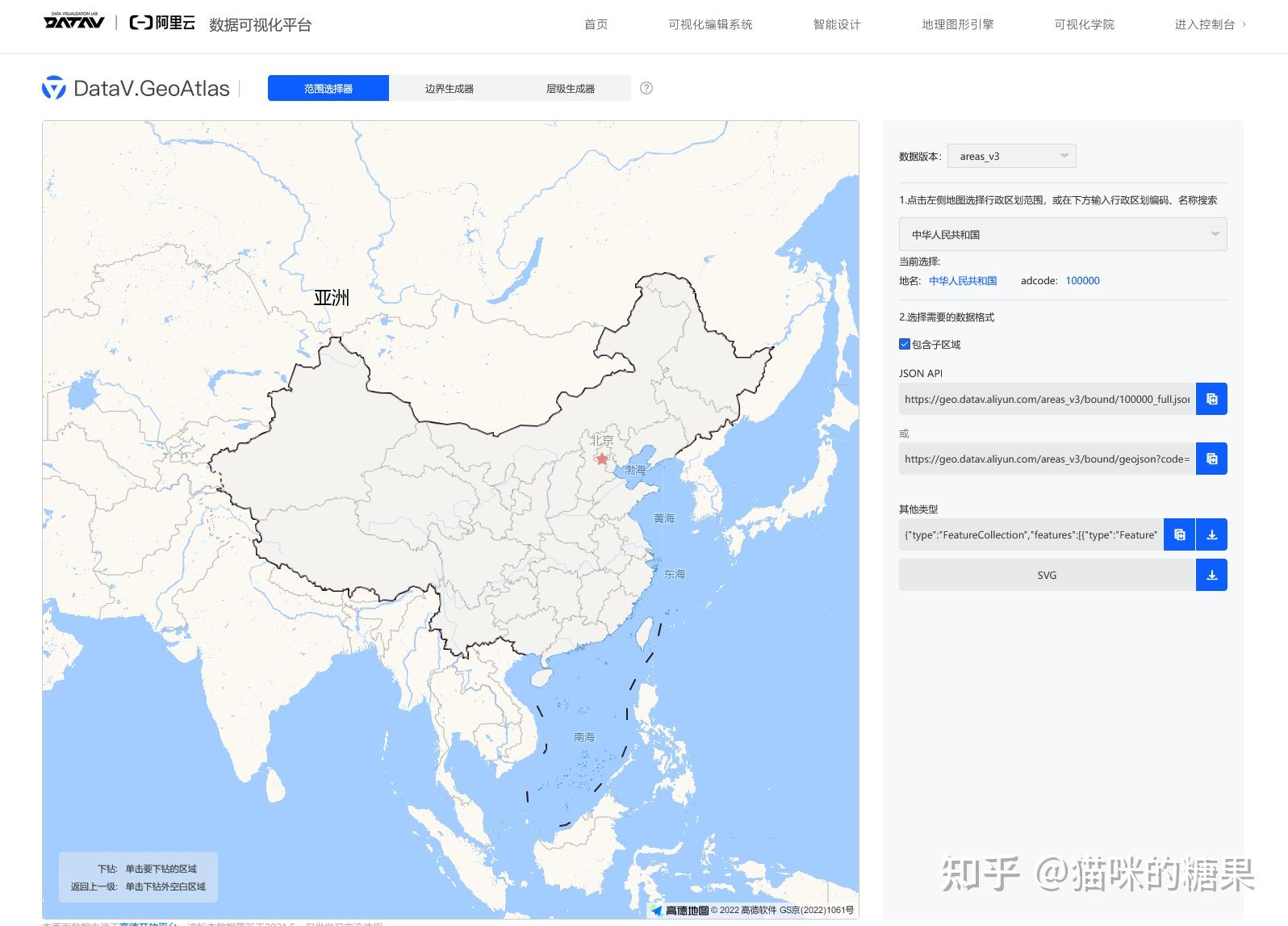Click the 黄海 label on the map

tap(664, 518)
